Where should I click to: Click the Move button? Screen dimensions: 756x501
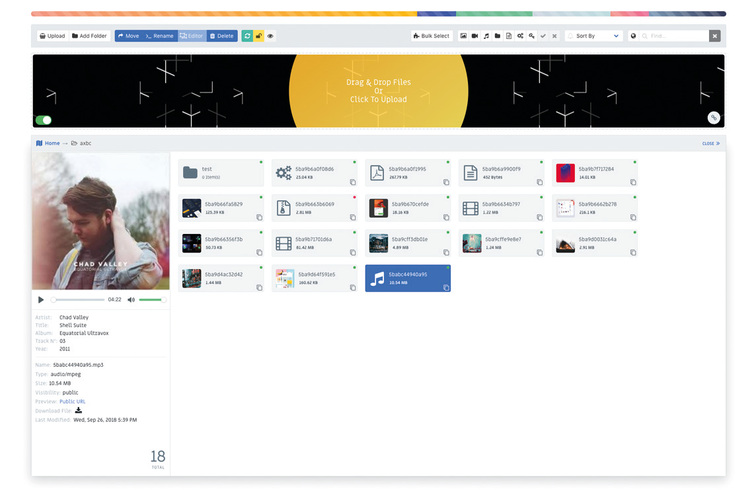tap(128, 36)
